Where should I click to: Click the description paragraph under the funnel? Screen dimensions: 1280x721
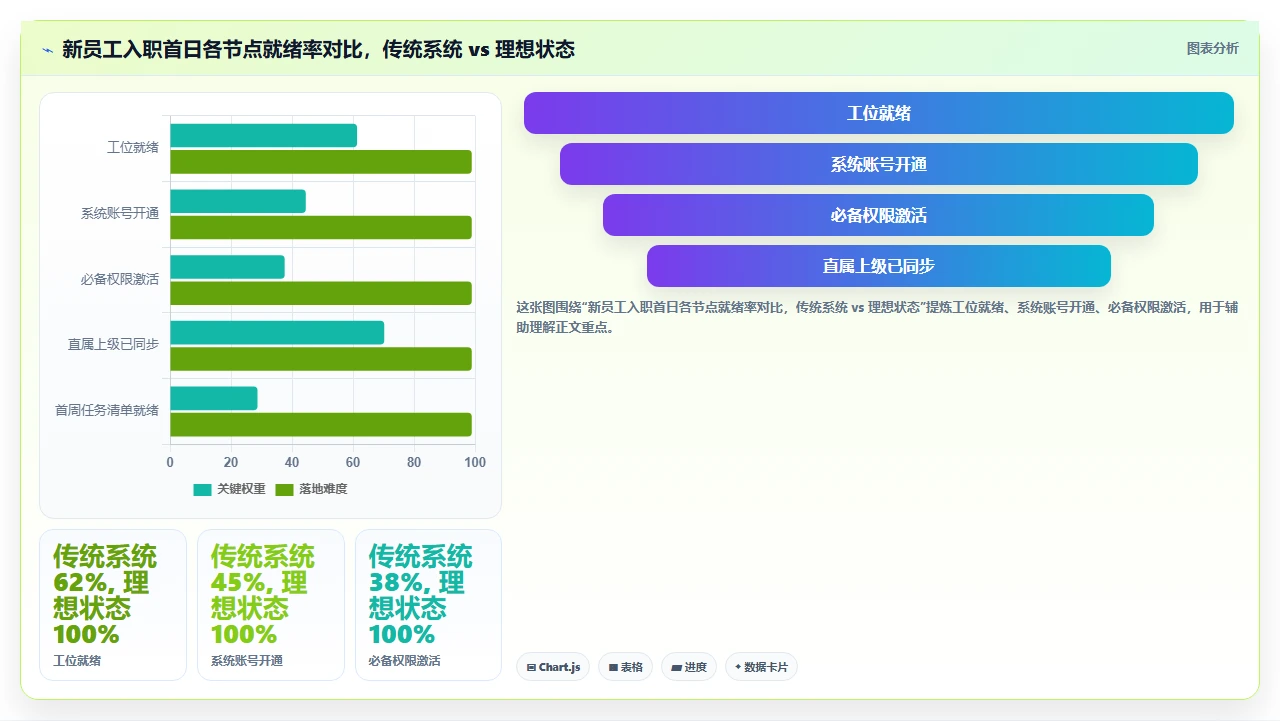click(x=877, y=317)
